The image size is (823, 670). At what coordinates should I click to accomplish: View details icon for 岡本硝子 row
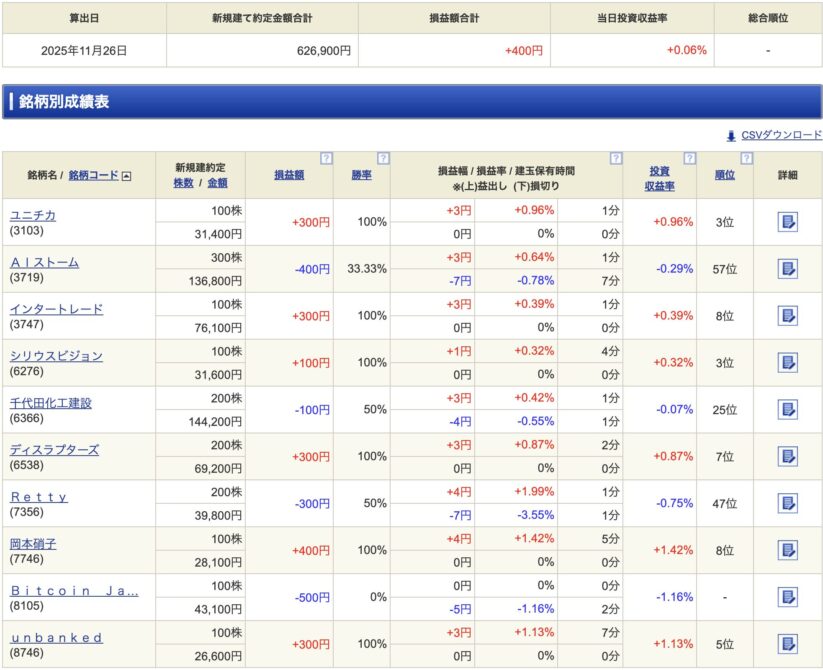click(x=787, y=550)
